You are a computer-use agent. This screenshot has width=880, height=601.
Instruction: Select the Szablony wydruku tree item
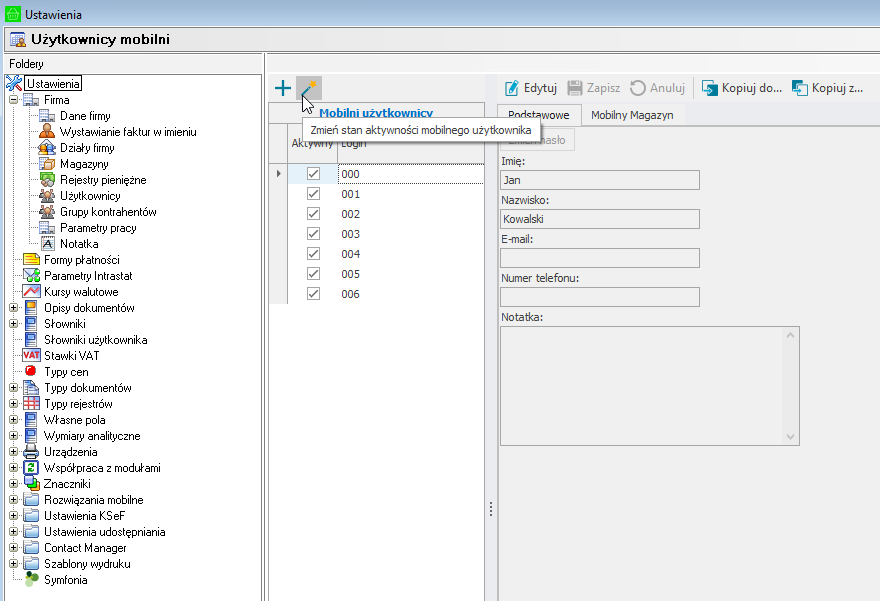(87, 564)
